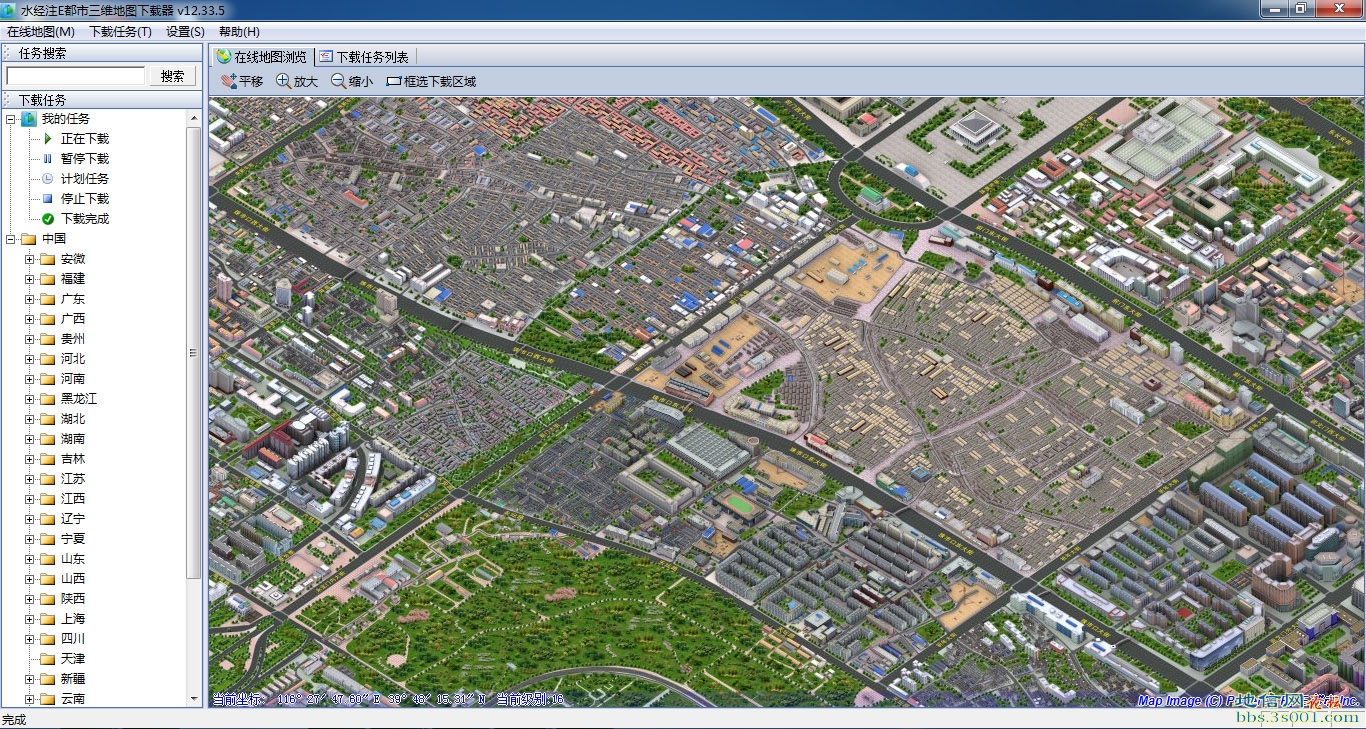Screen dimensions: 1366x729
Task: Focus the task search input field
Action: point(76,76)
